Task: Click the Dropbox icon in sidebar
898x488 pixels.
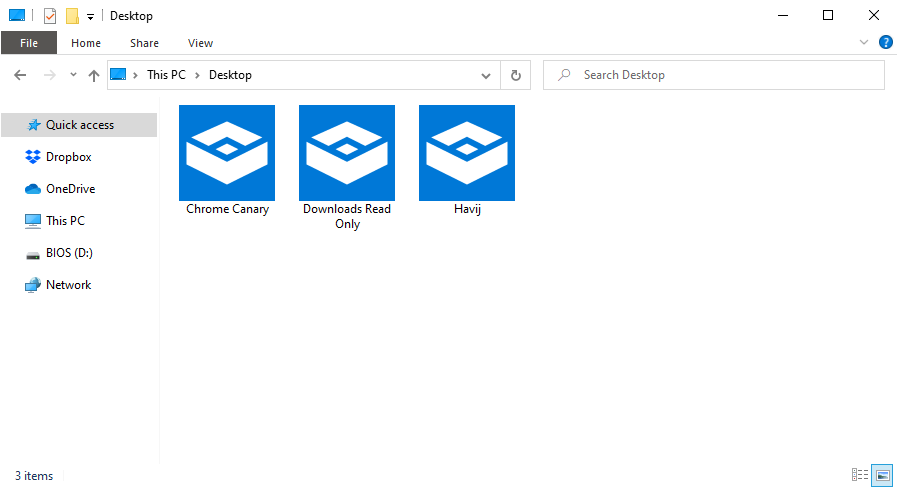Action: click(x=32, y=157)
